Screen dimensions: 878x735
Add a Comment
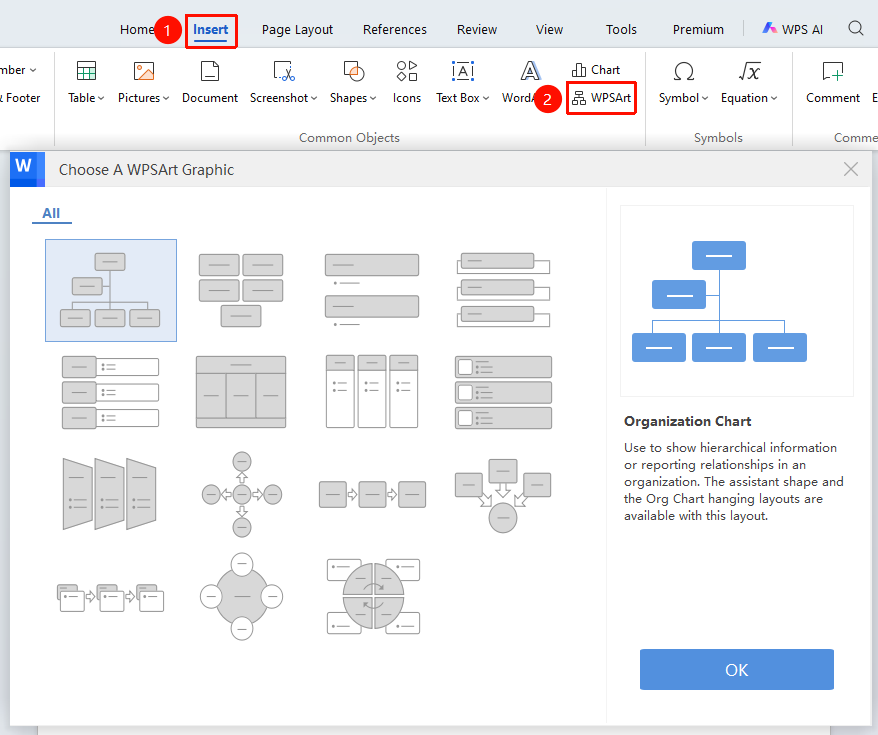833,83
